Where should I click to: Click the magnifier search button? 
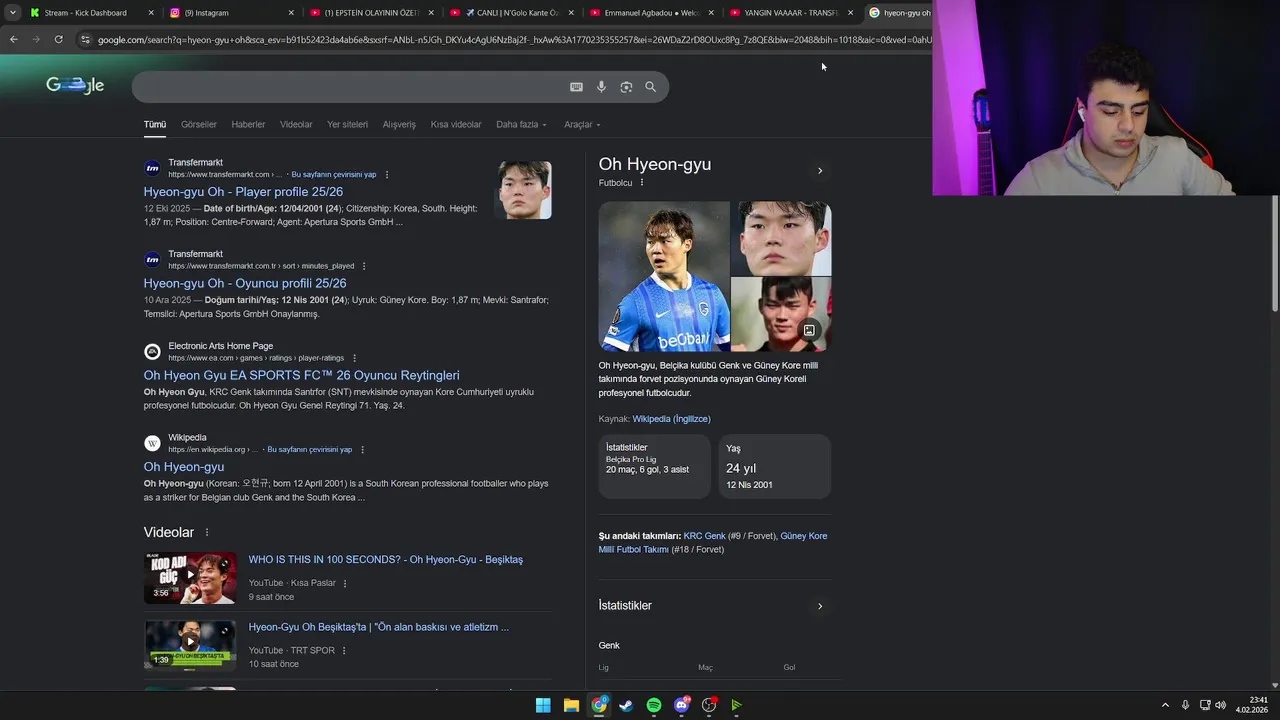point(650,87)
